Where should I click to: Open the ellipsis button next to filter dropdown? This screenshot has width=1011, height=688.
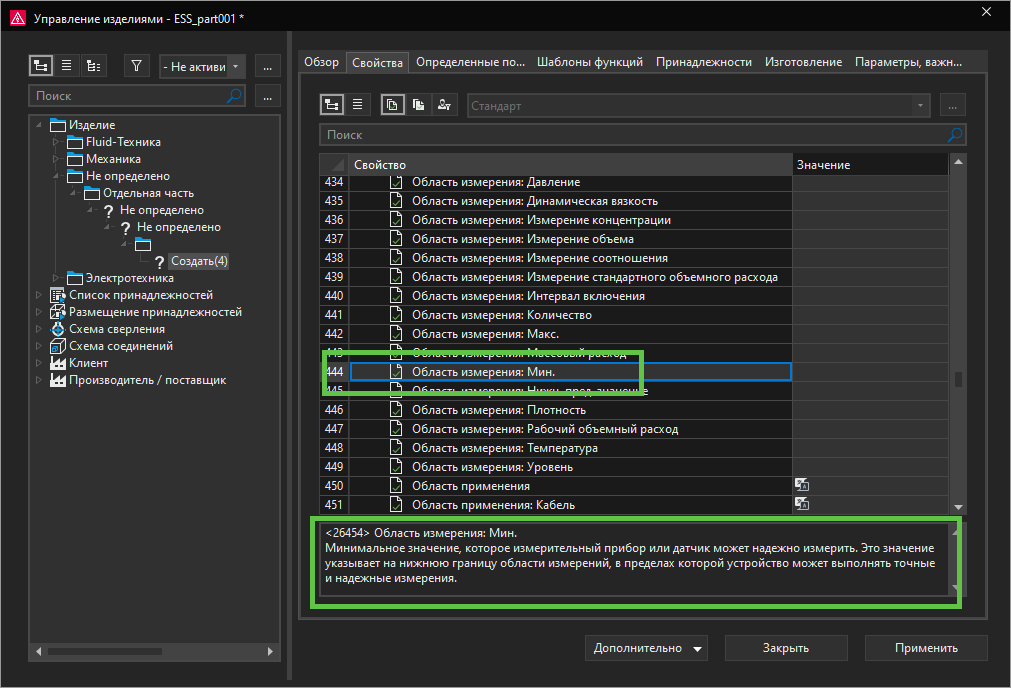[x=268, y=67]
